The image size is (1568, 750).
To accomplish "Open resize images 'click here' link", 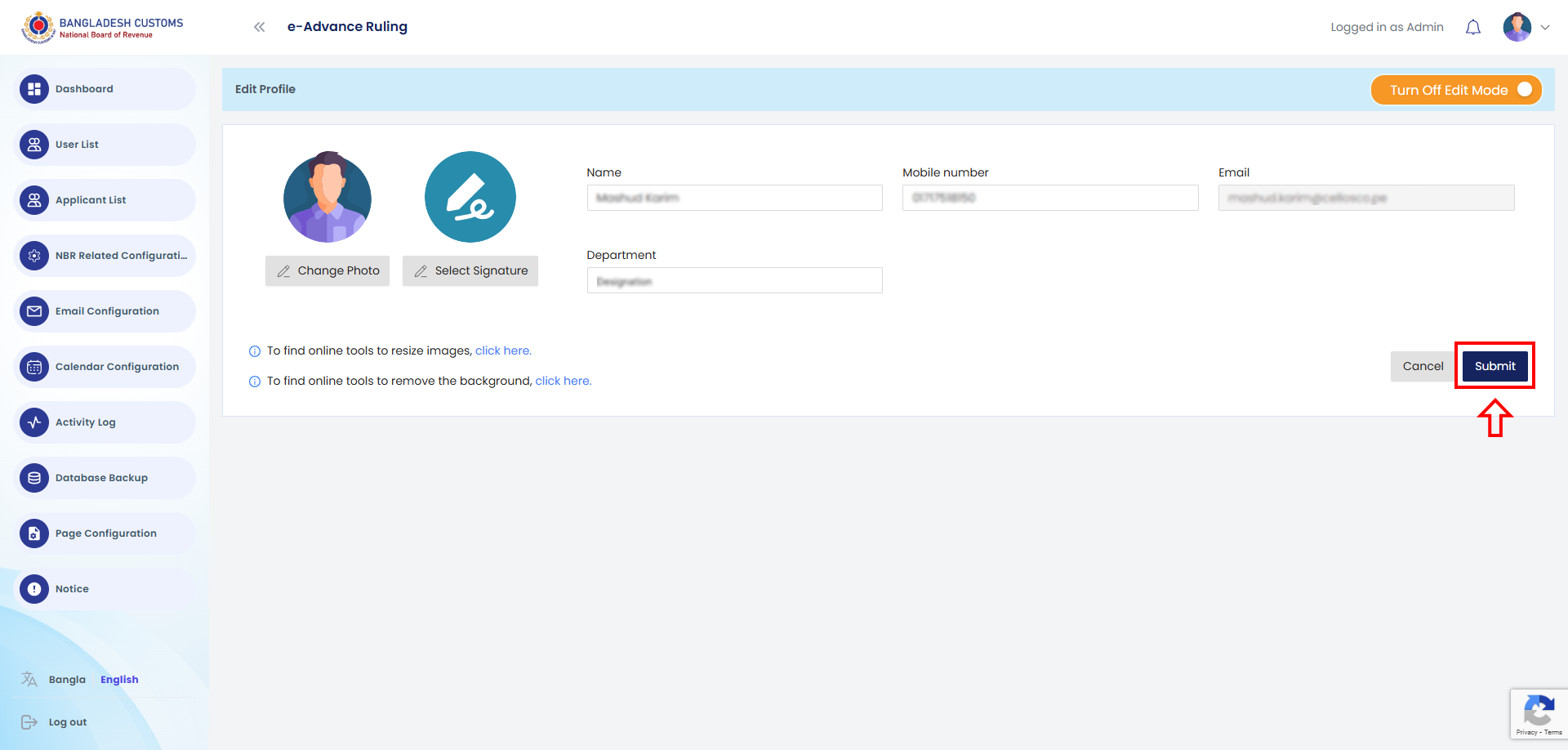I will 503,350.
